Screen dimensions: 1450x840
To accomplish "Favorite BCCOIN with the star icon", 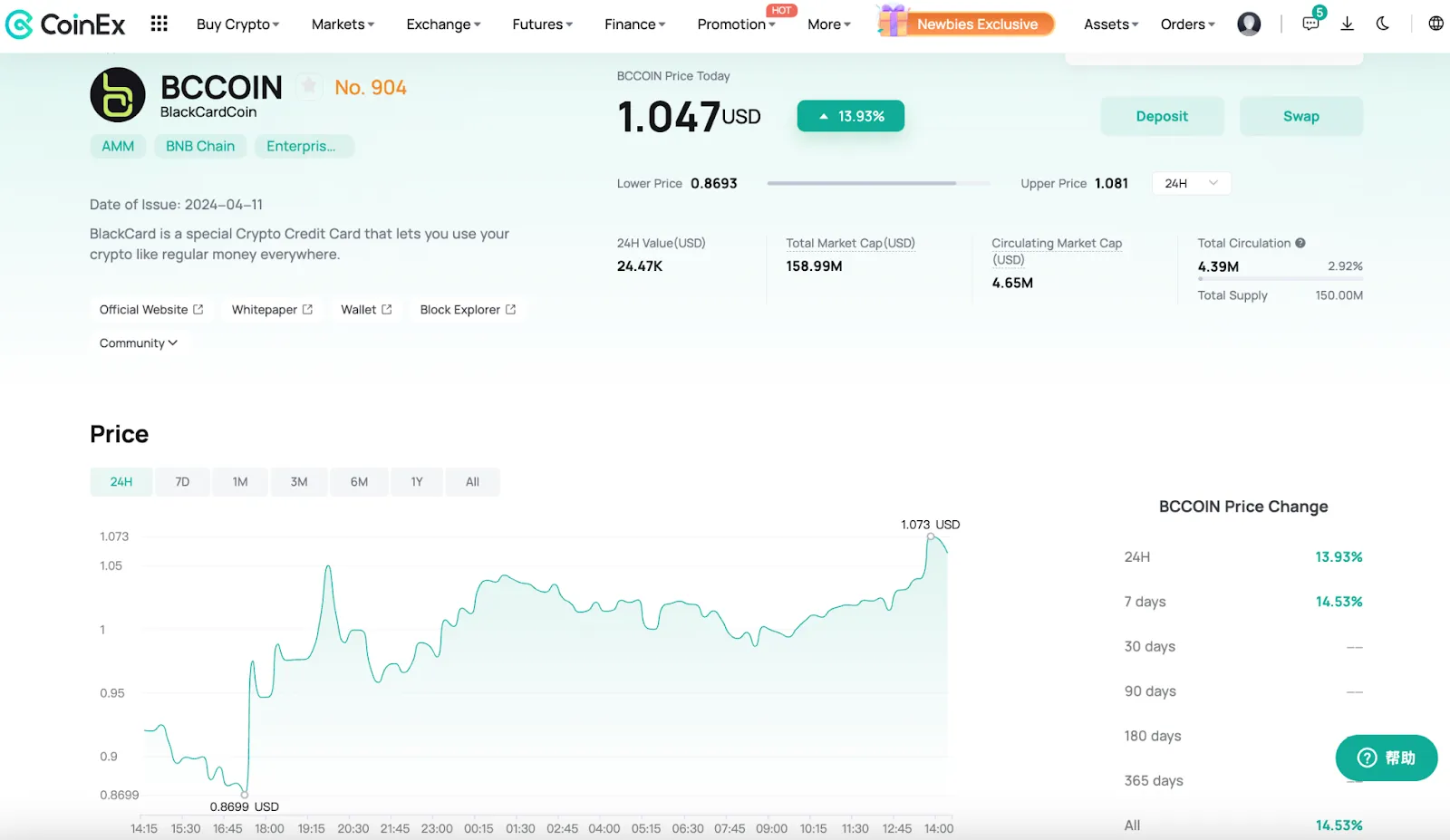I will (x=309, y=86).
